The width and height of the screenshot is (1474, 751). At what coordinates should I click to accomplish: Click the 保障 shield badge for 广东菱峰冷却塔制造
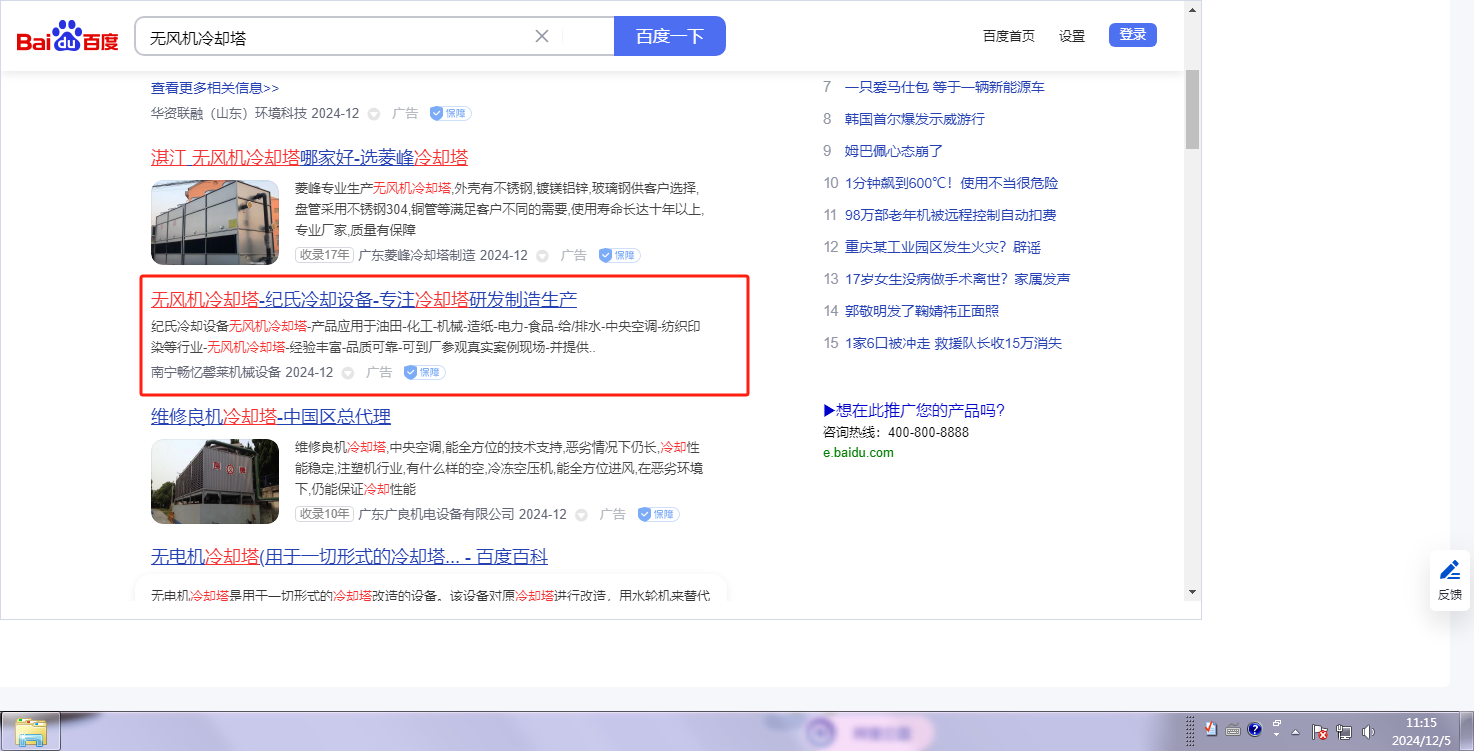click(619, 255)
